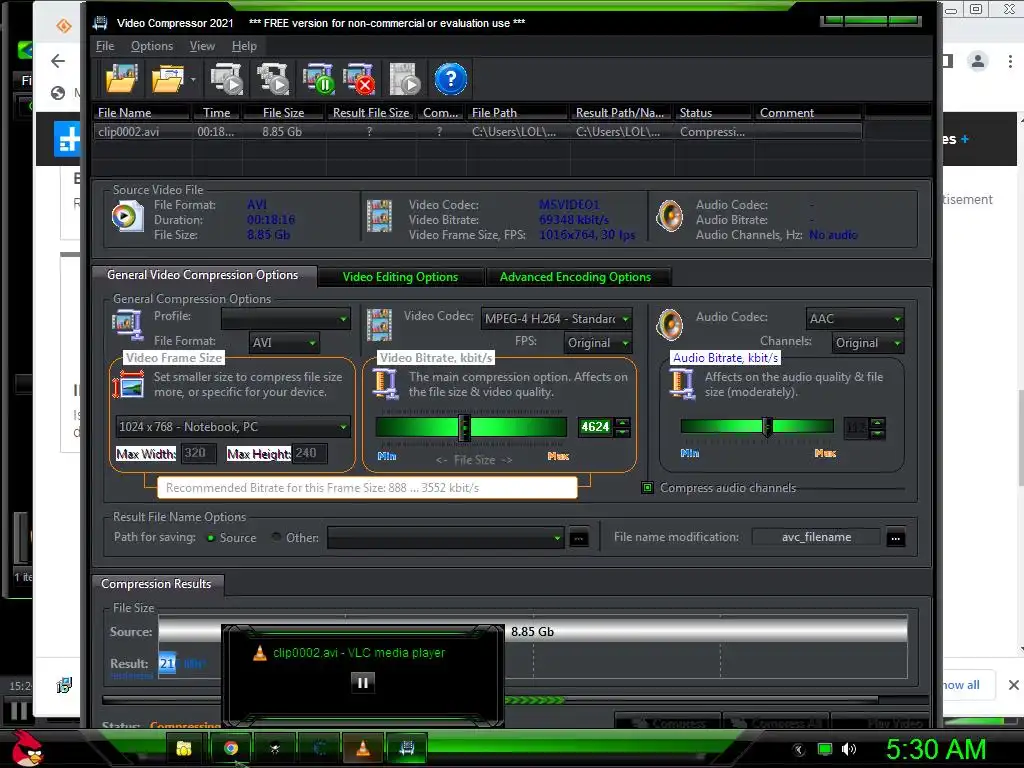The width and height of the screenshot is (1024, 768).
Task: Select General Video Compression Options tab
Action: pyautogui.click(x=202, y=275)
